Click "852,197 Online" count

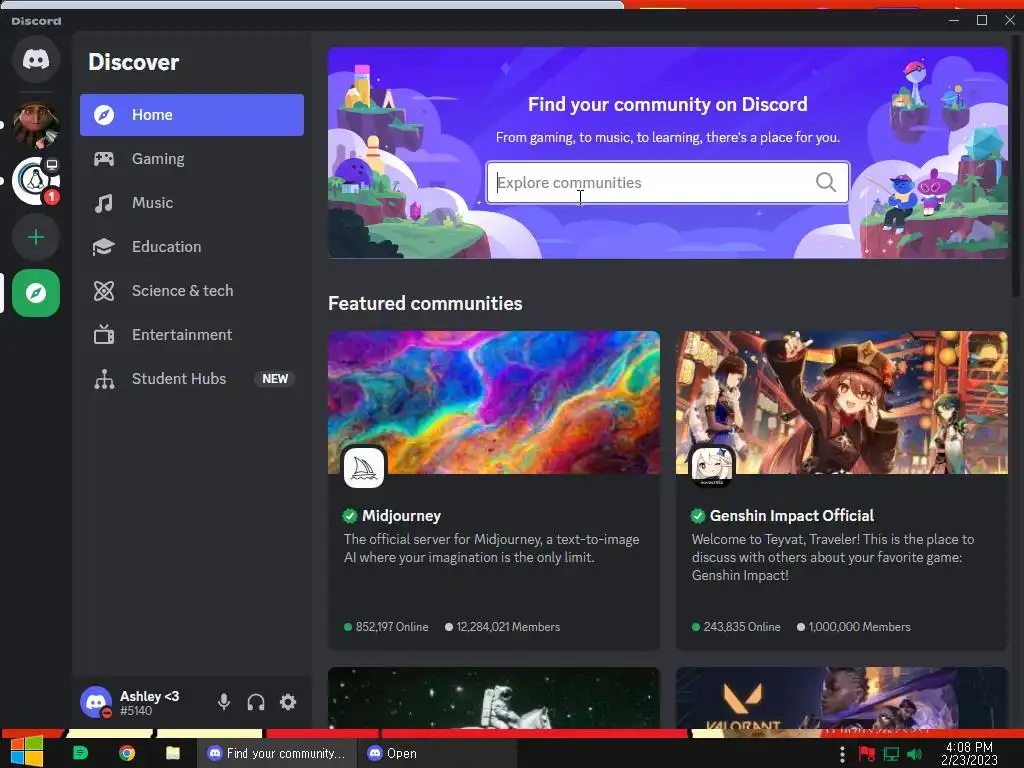392,627
